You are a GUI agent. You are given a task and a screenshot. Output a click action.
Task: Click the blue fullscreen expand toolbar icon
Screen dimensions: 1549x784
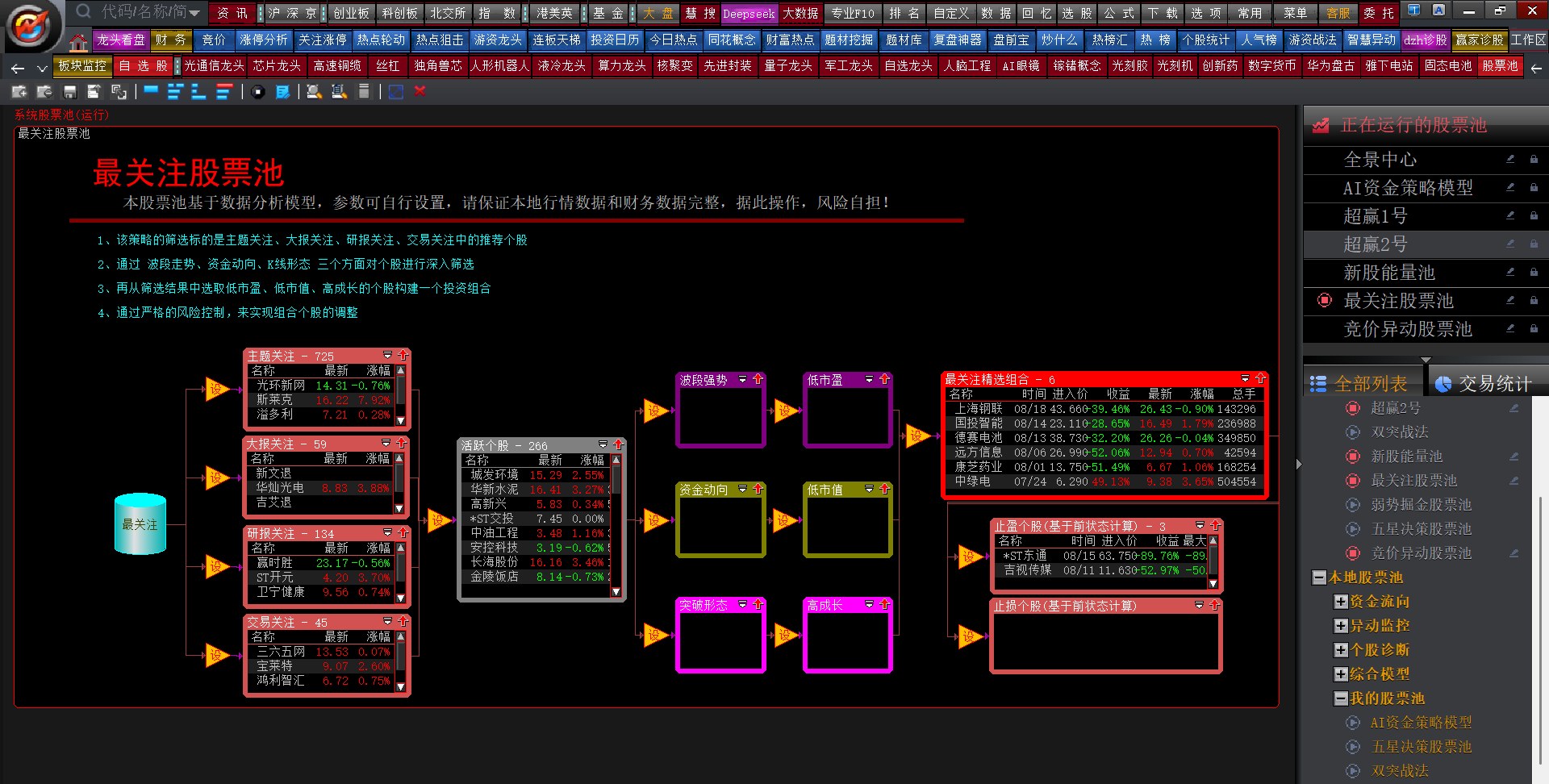(395, 92)
